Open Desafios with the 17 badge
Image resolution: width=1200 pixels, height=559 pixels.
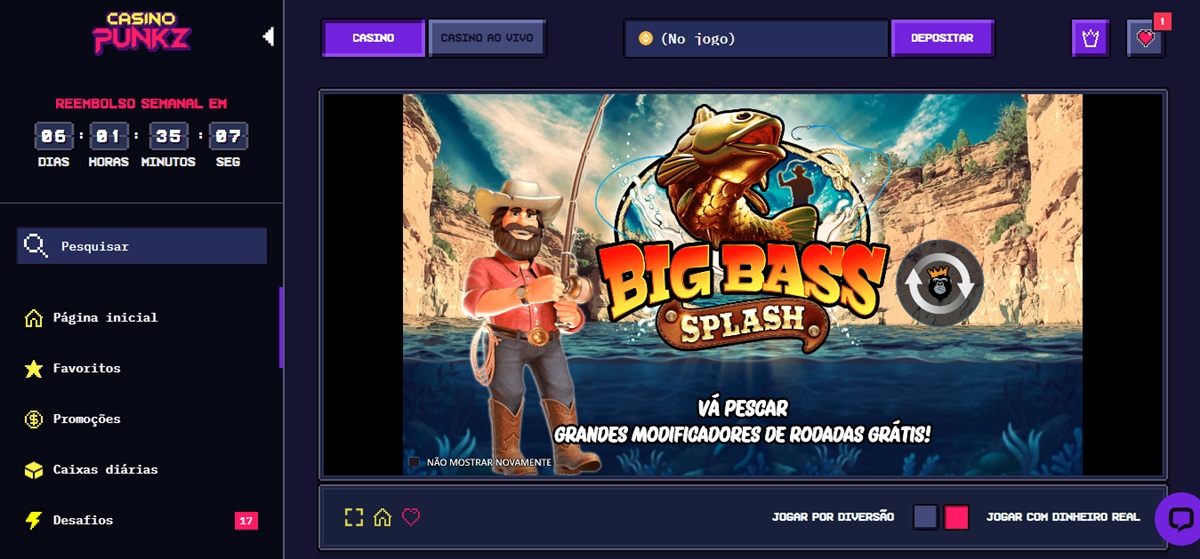click(83, 520)
